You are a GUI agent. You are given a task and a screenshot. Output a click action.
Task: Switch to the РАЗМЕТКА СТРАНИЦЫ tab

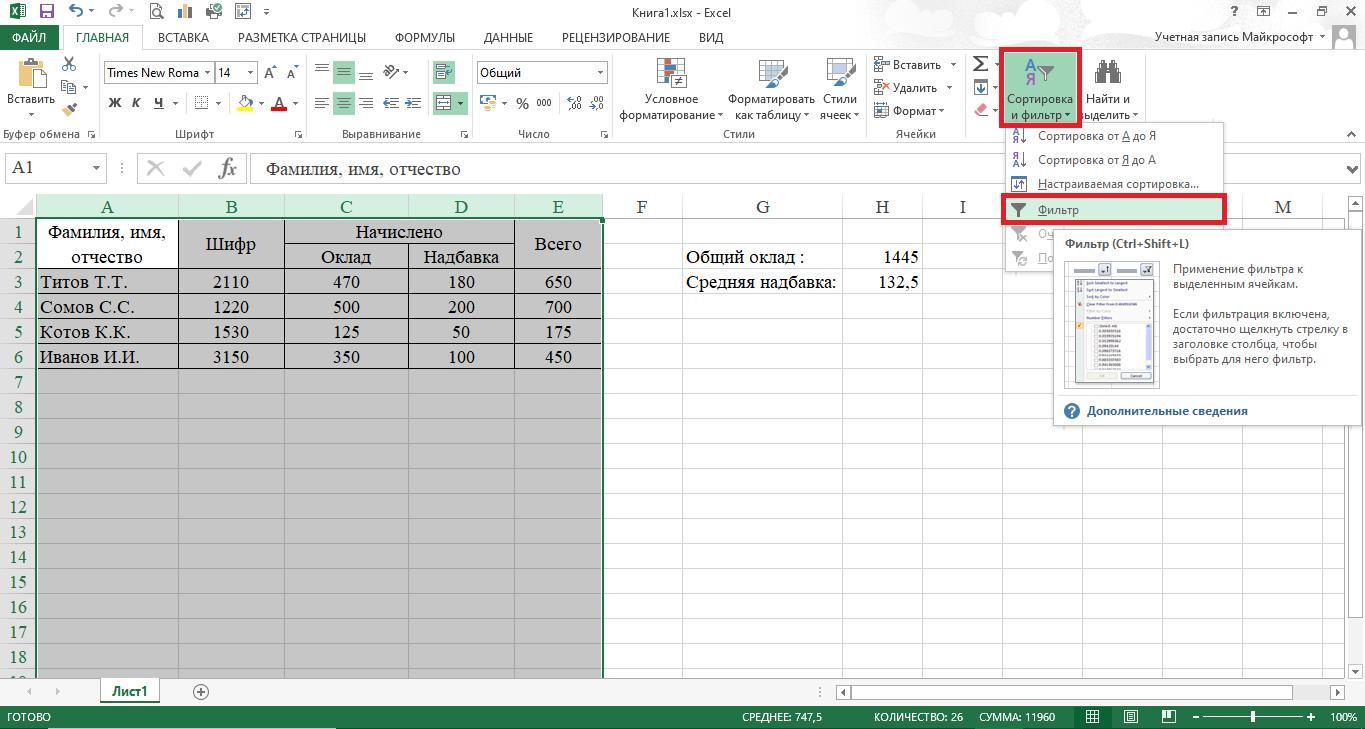(x=302, y=37)
